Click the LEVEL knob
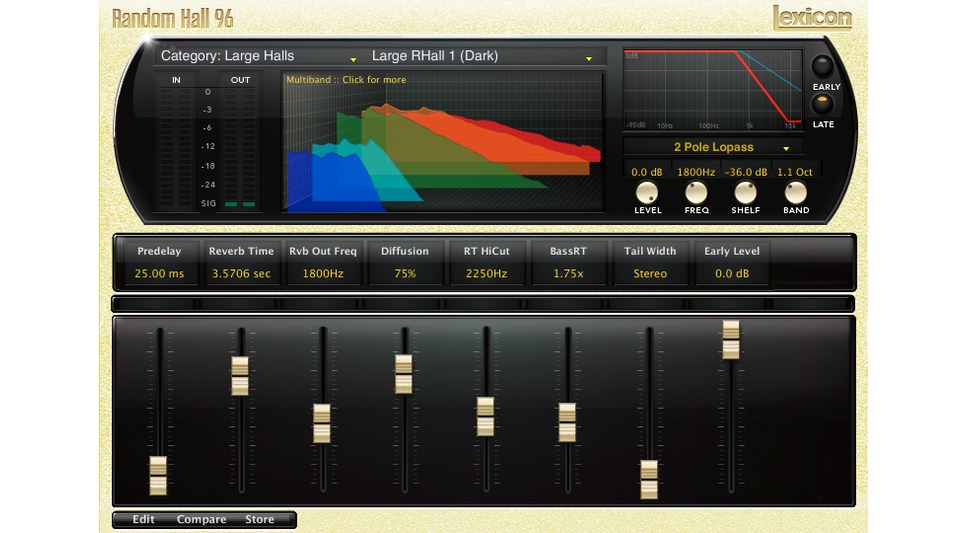This screenshot has height=533, width=967. (x=647, y=192)
